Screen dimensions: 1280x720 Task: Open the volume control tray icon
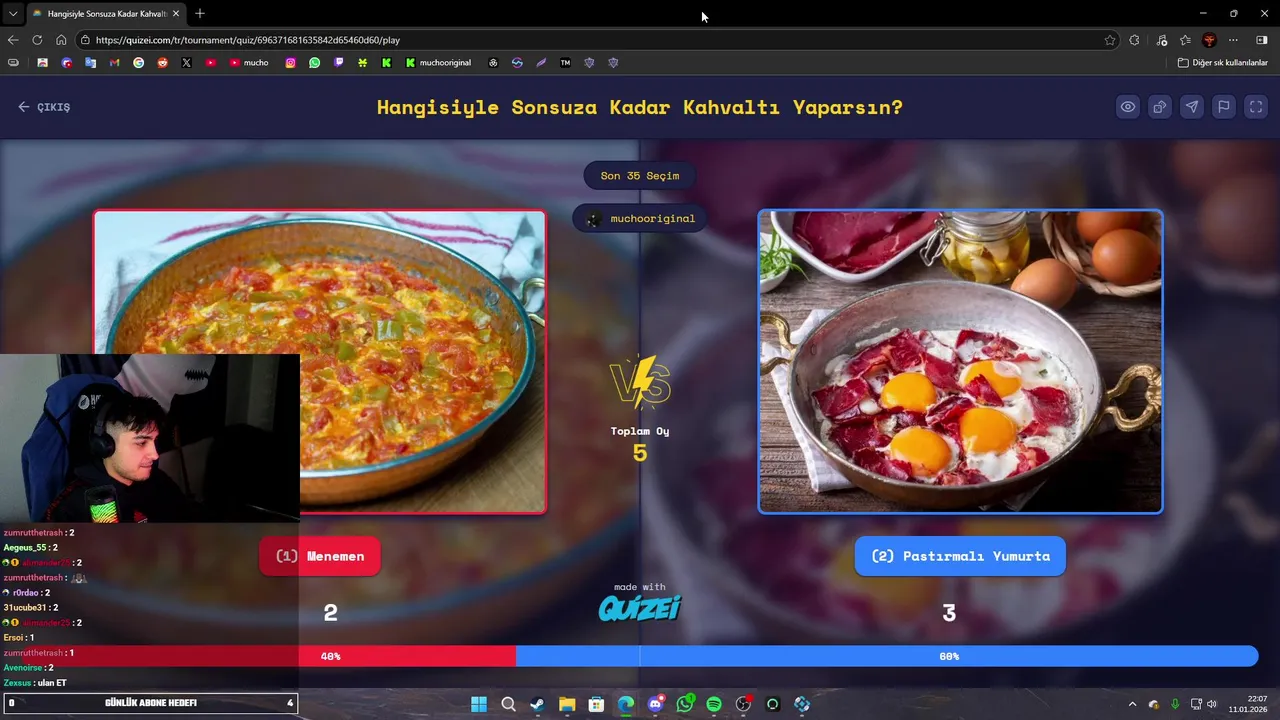pos(1211,704)
